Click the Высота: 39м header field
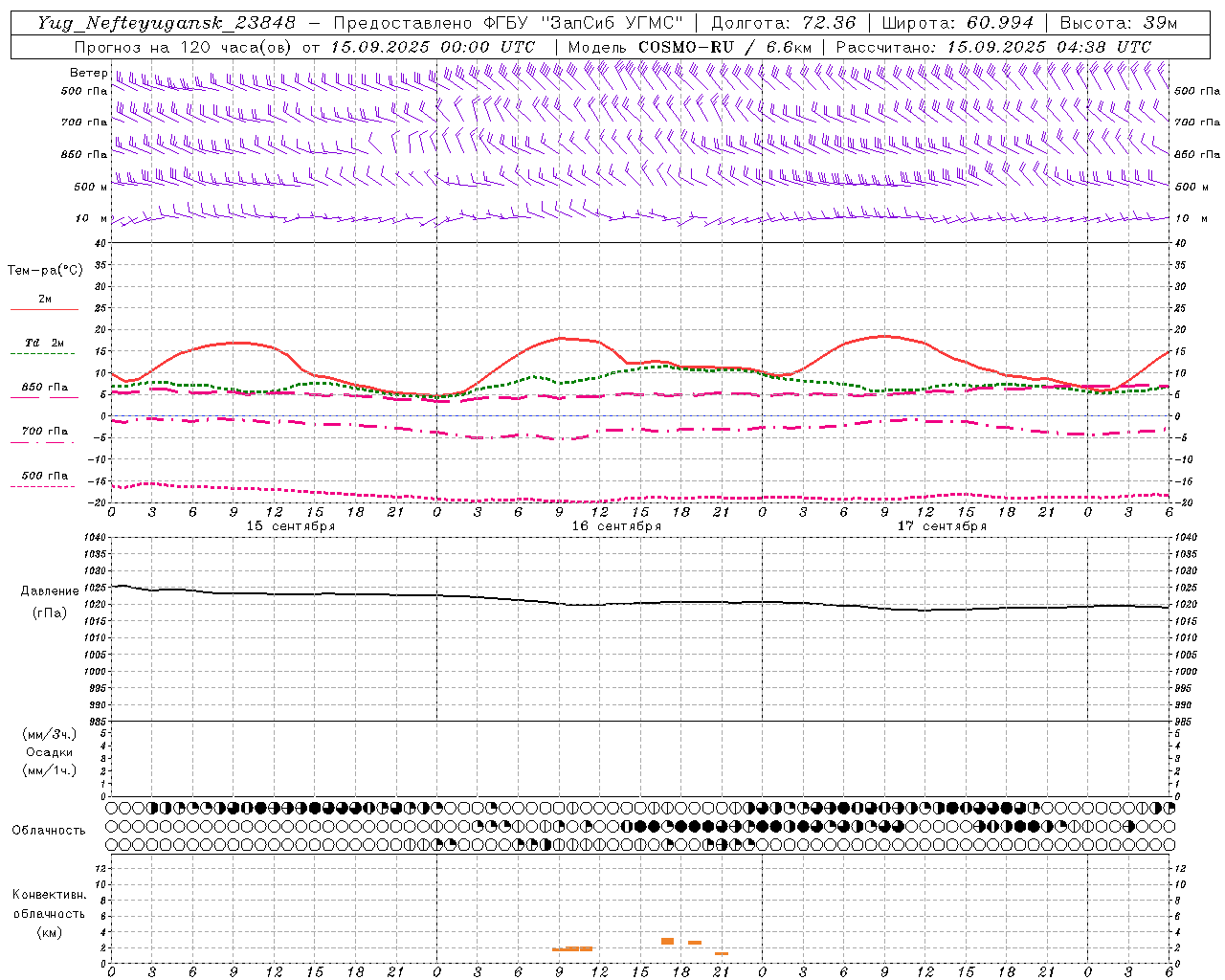The height and width of the screenshot is (980, 1225). (x=1119, y=23)
